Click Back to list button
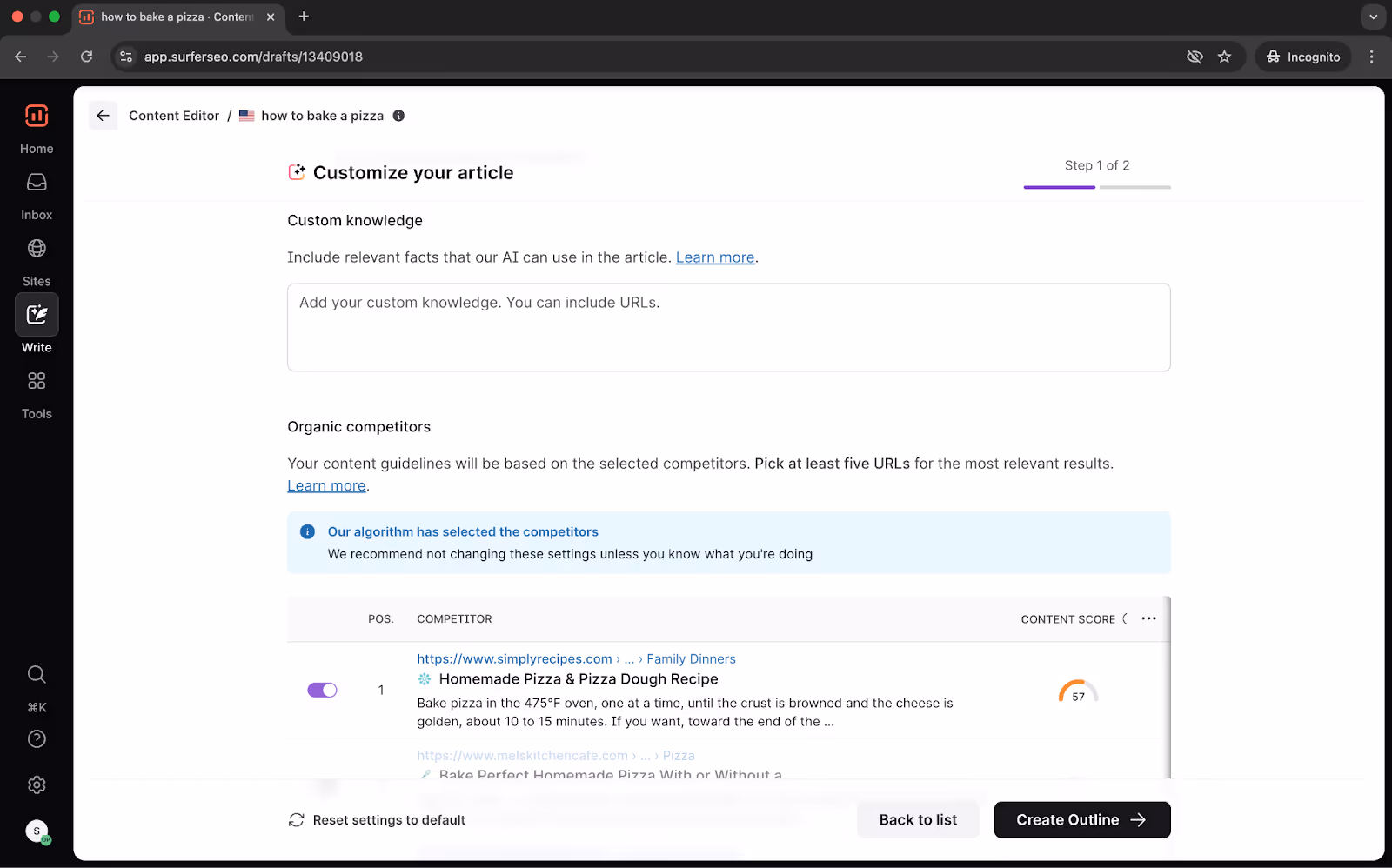Screen dimensions: 1392x868 tap(918, 820)
